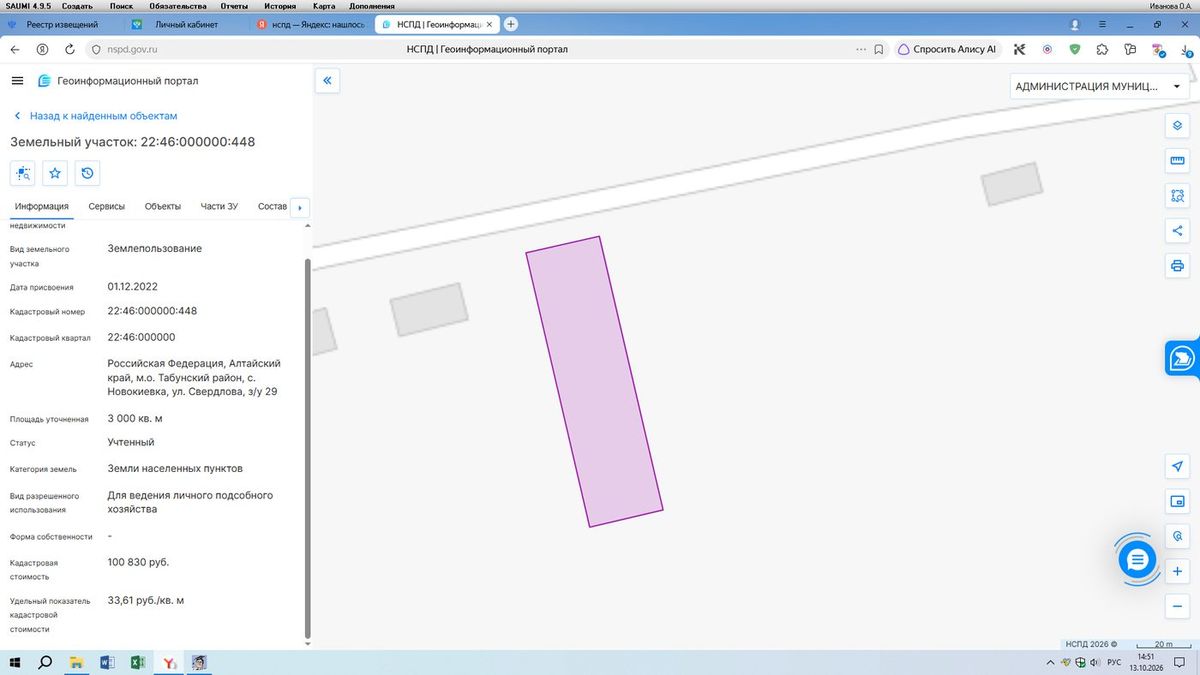Select the Информация tab
Image resolution: width=1200 pixels, height=675 pixels.
point(42,207)
